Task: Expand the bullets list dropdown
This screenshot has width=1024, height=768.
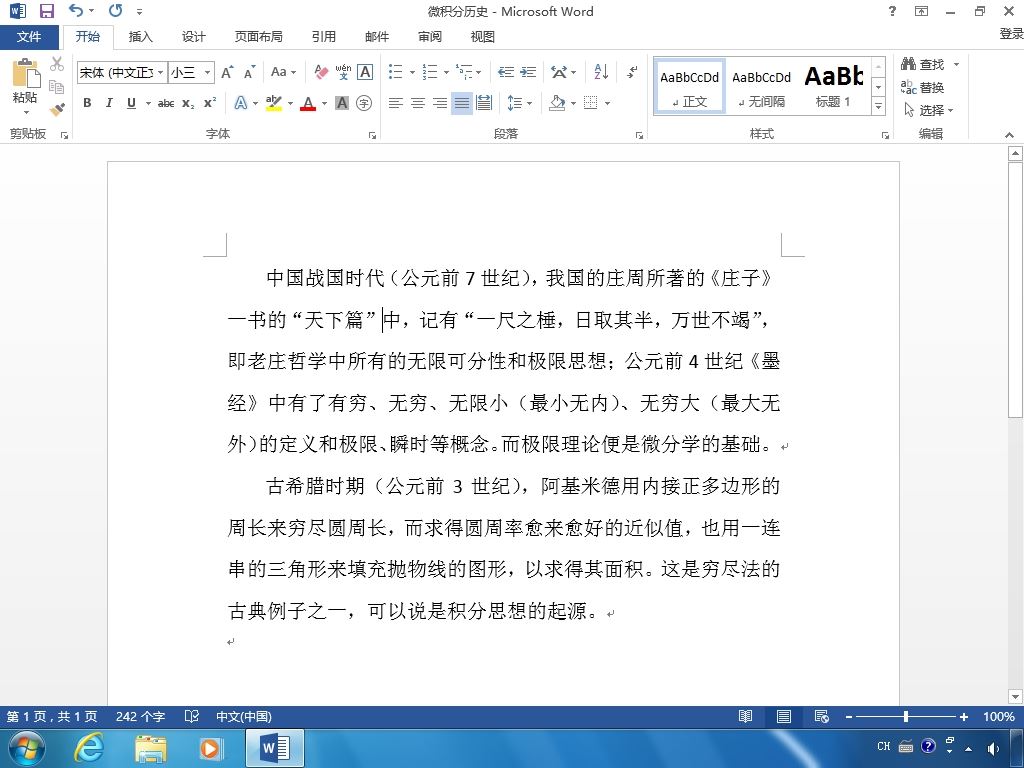Action: (x=412, y=72)
